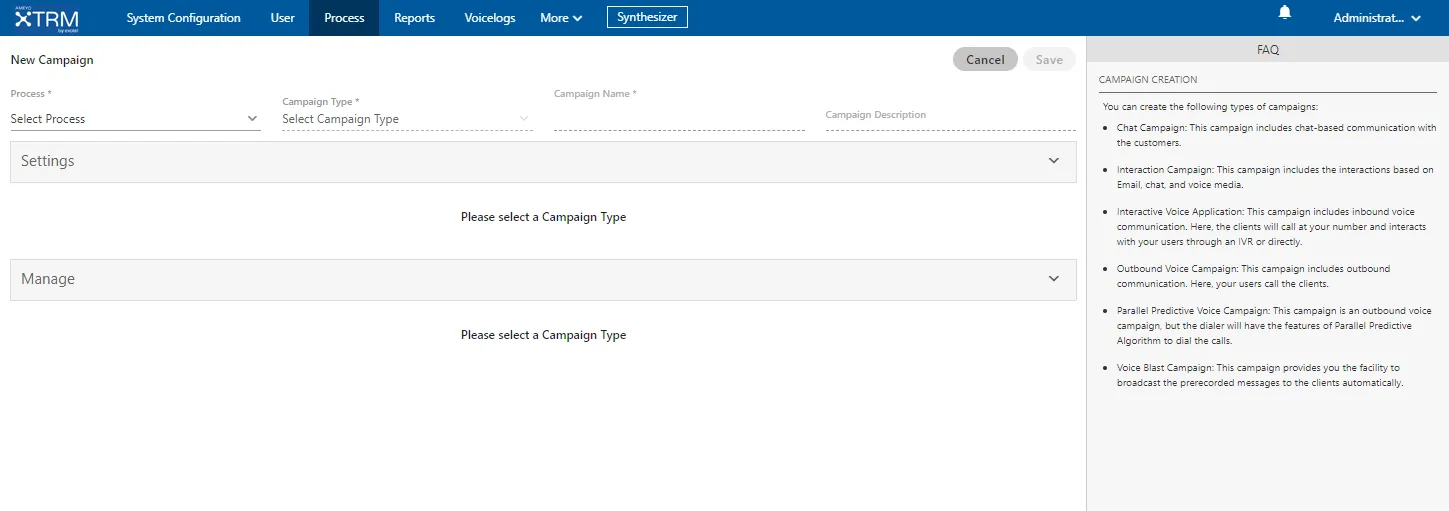
Task: Expand the Settings section chevron
Action: pos(1053,161)
